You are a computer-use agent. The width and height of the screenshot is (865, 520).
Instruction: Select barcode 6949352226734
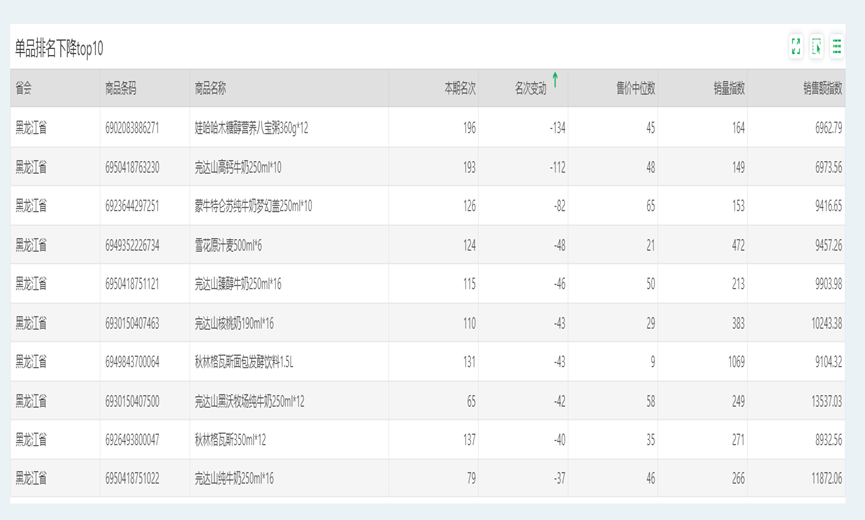click(132, 245)
